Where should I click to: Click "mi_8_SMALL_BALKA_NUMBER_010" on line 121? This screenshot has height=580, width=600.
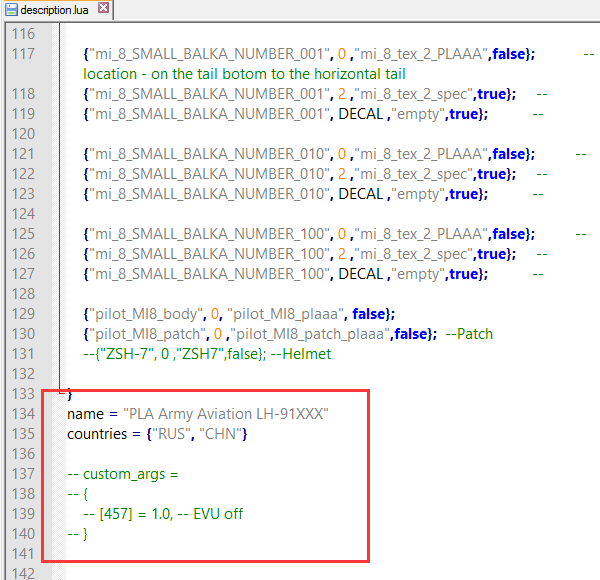coord(209,154)
